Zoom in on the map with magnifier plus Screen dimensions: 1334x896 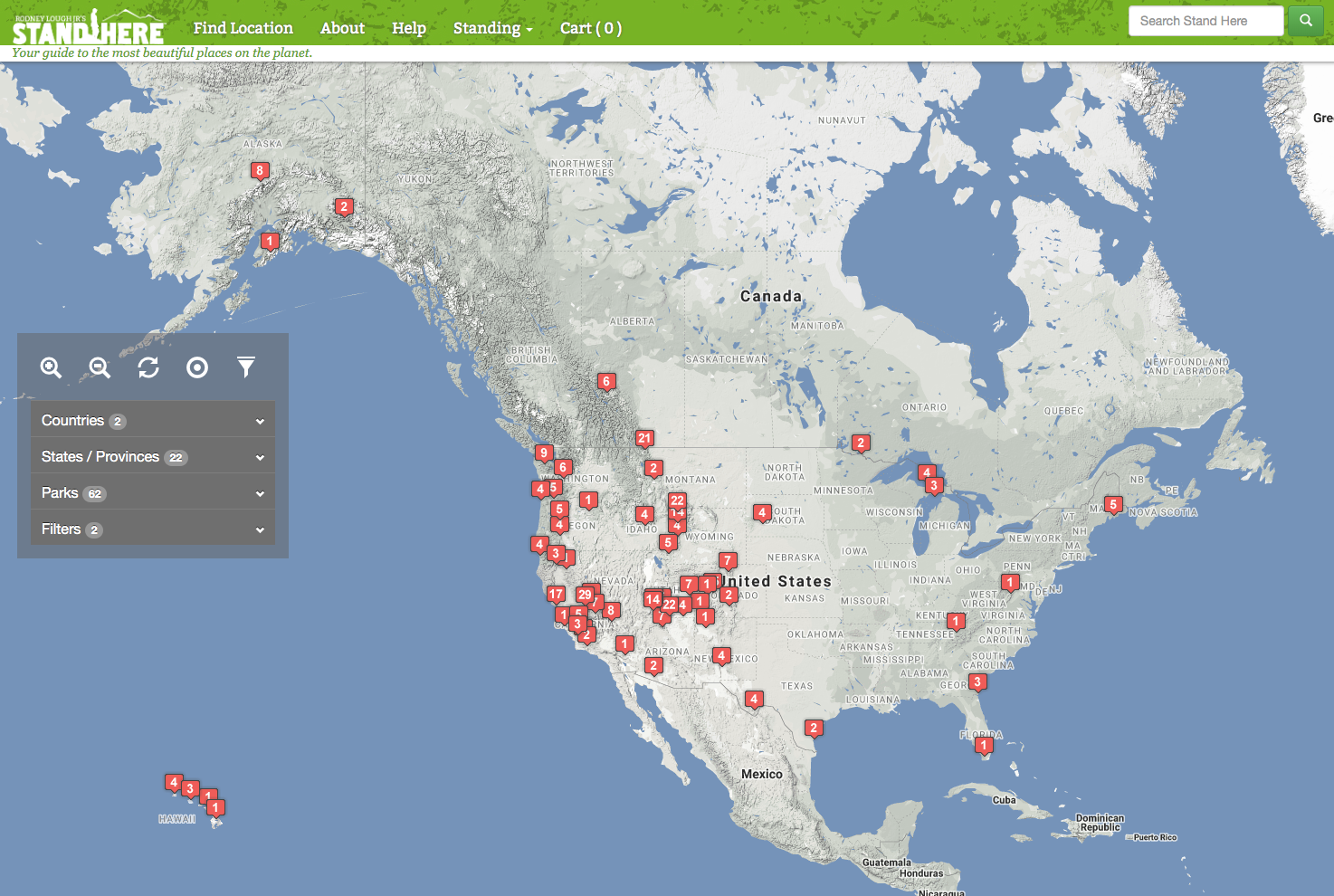tap(51, 367)
